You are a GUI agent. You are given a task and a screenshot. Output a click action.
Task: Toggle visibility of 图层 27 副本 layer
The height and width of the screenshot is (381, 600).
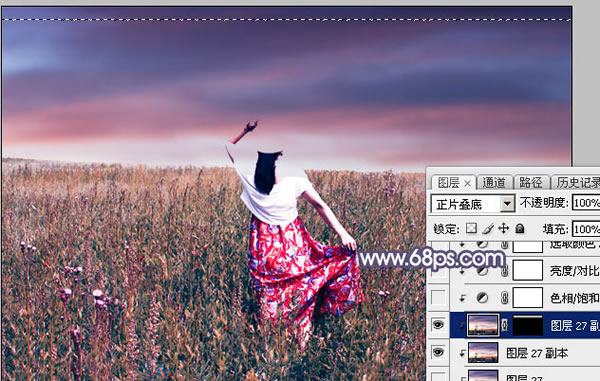tap(438, 352)
